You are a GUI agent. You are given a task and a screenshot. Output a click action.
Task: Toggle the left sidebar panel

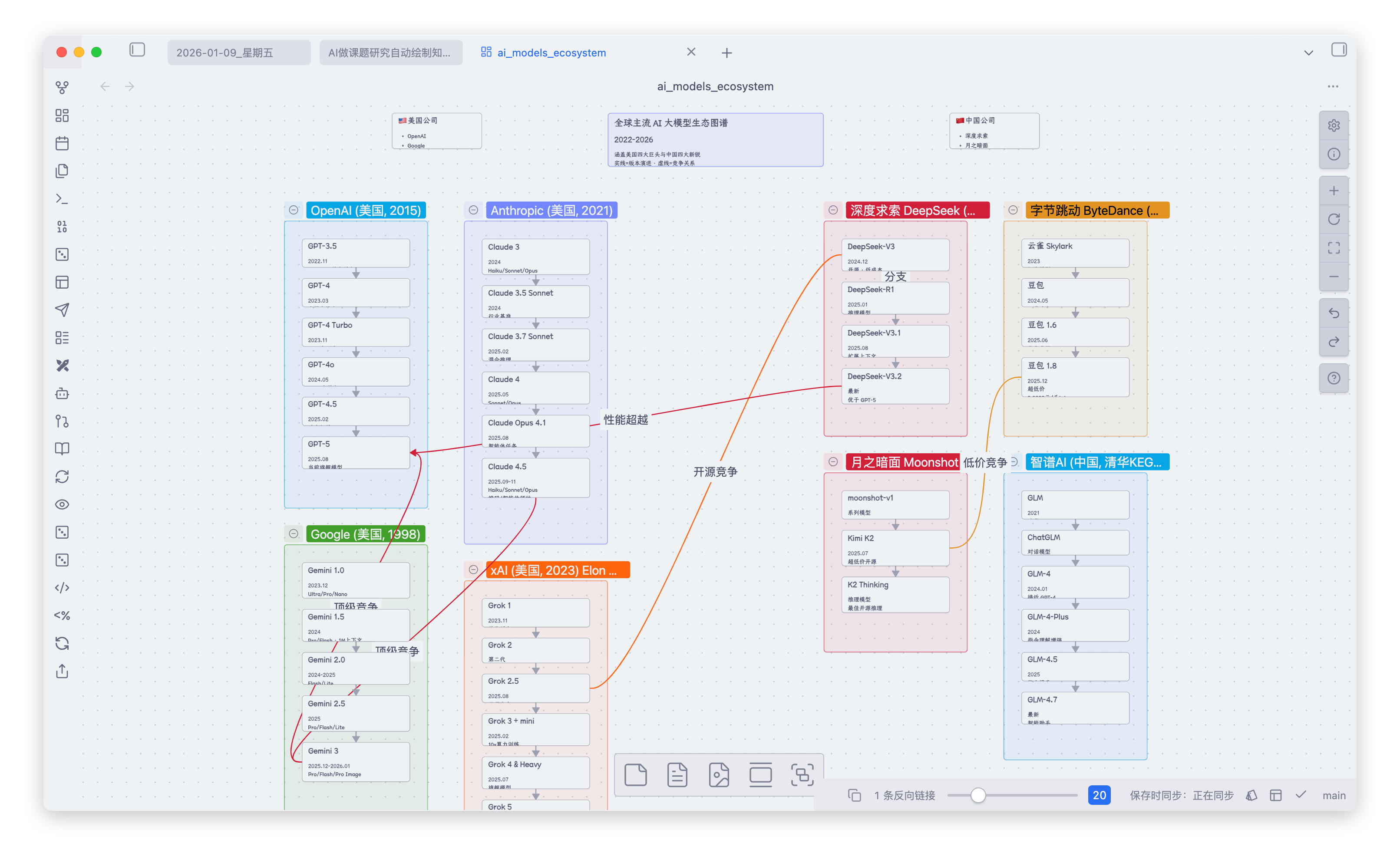[x=137, y=49]
